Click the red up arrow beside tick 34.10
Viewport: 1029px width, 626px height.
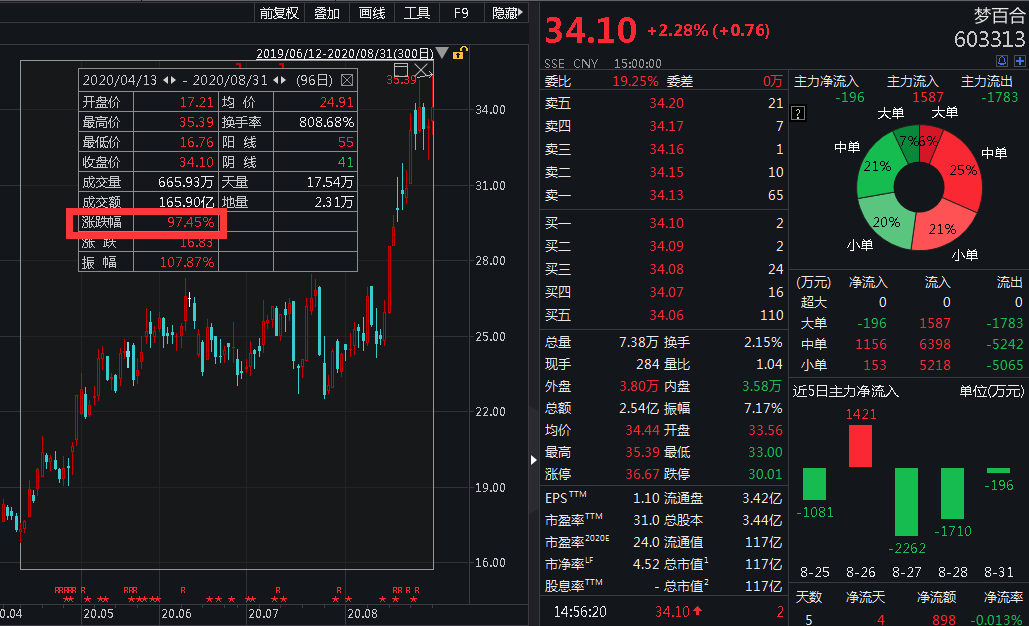point(697,611)
